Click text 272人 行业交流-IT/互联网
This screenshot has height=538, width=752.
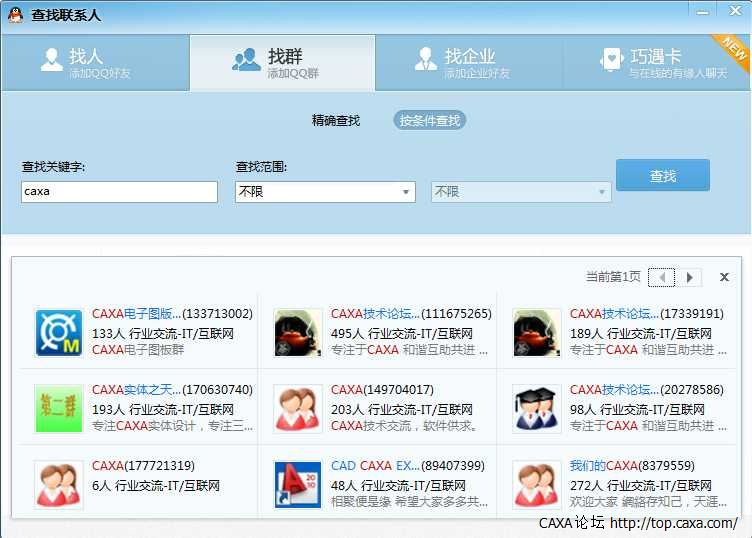click(x=640, y=485)
